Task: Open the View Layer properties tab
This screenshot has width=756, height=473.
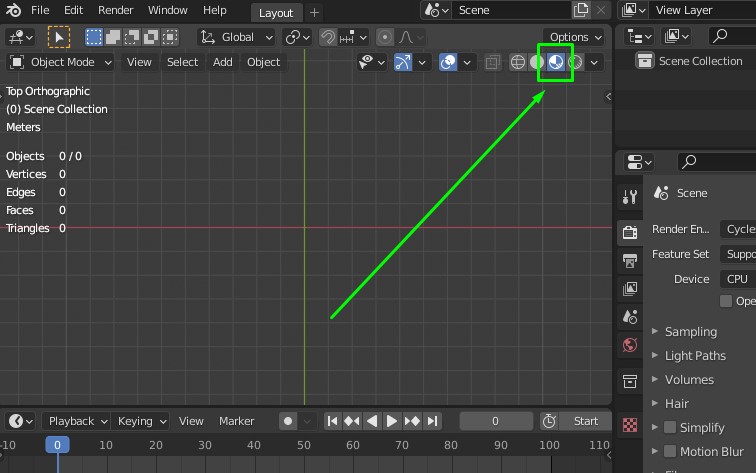Action: 630,289
